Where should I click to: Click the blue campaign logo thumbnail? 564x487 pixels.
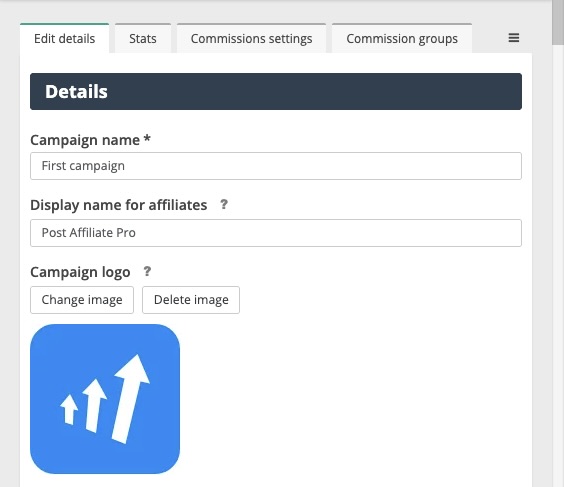(105, 399)
